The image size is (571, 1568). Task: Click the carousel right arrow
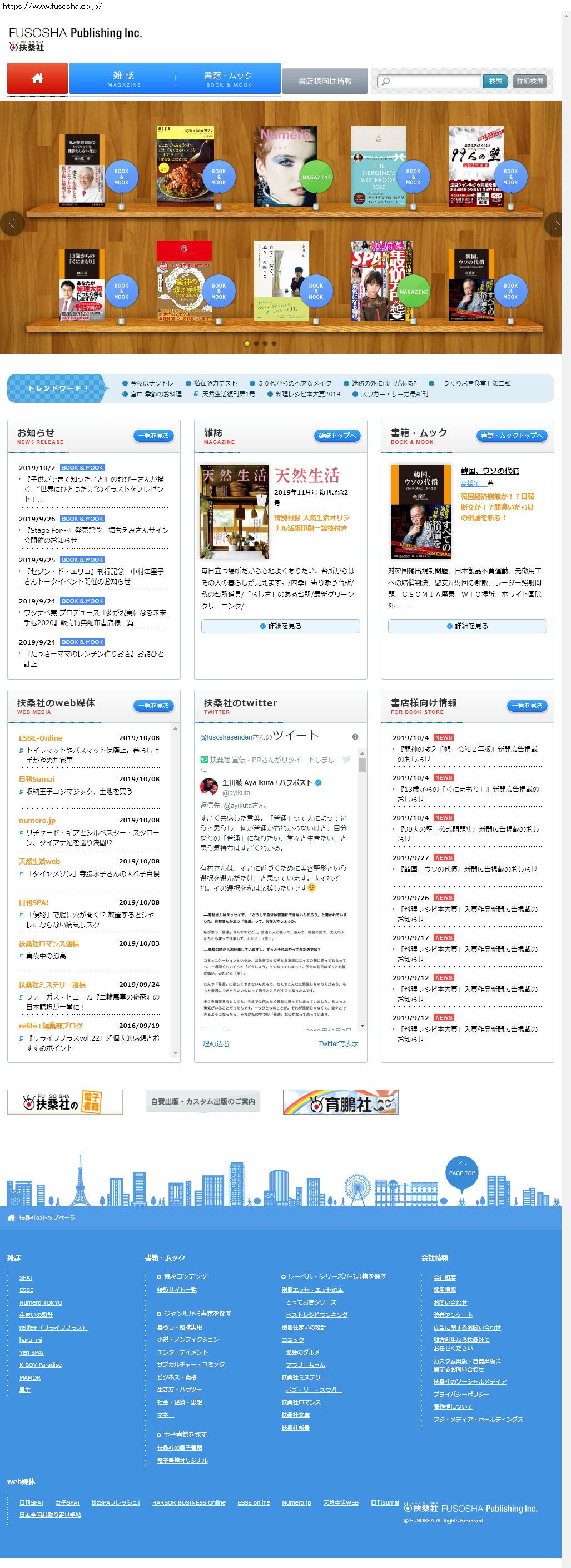554,224
